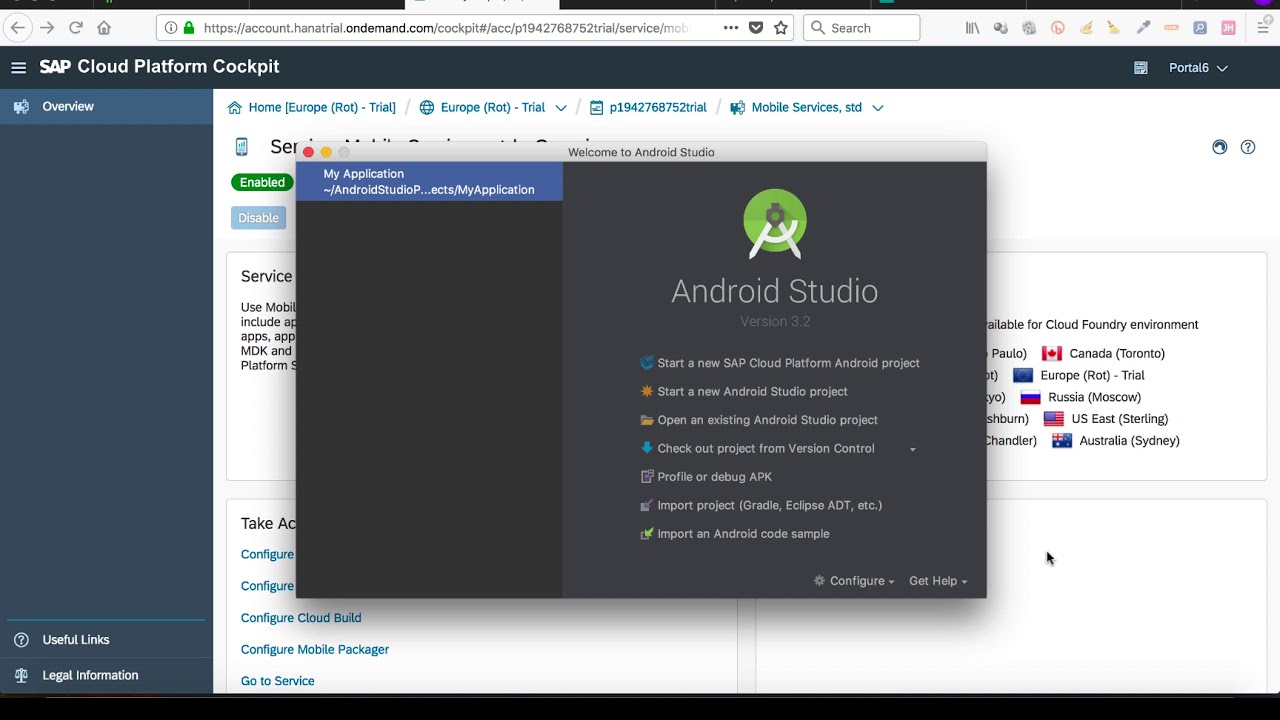Click the Configure gear icon
This screenshot has height=720, width=1280.
[820, 581]
